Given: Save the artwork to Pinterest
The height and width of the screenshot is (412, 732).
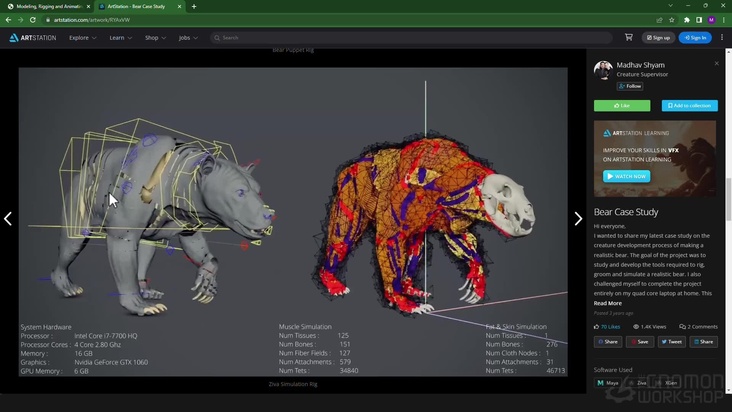Looking at the screenshot, I should pyautogui.click(x=640, y=342).
